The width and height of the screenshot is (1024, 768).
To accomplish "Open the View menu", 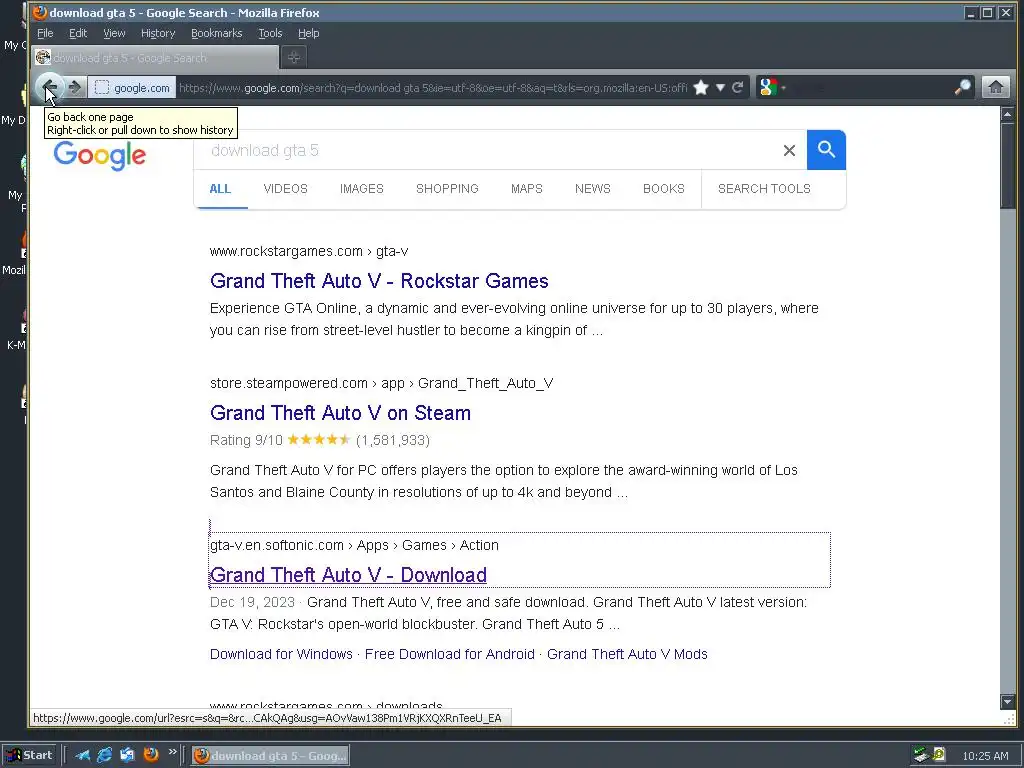I will pyautogui.click(x=114, y=33).
